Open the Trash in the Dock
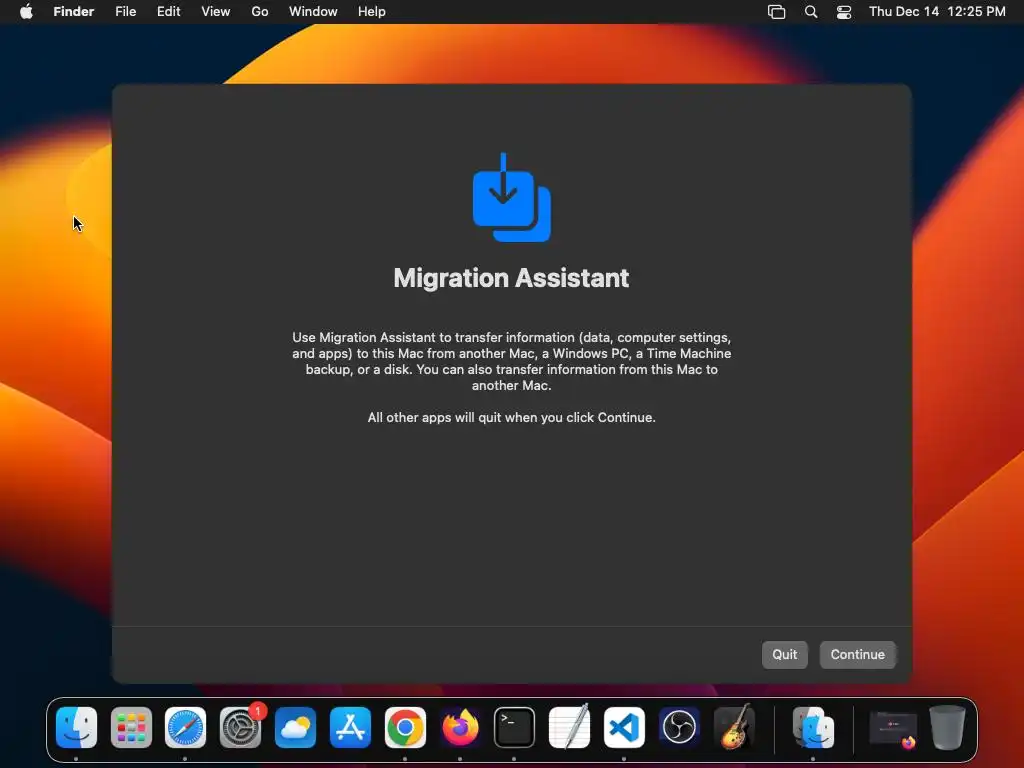 tap(947, 728)
